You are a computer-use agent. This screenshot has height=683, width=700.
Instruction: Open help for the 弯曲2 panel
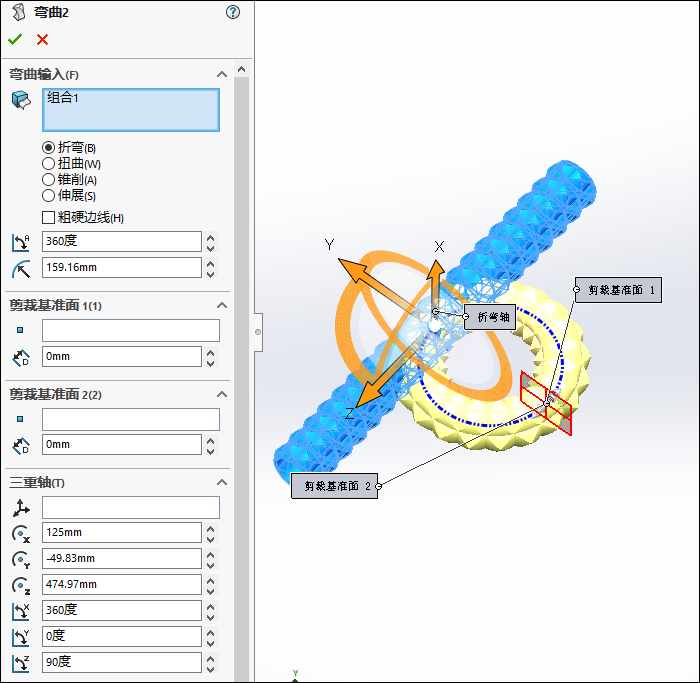[233, 12]
